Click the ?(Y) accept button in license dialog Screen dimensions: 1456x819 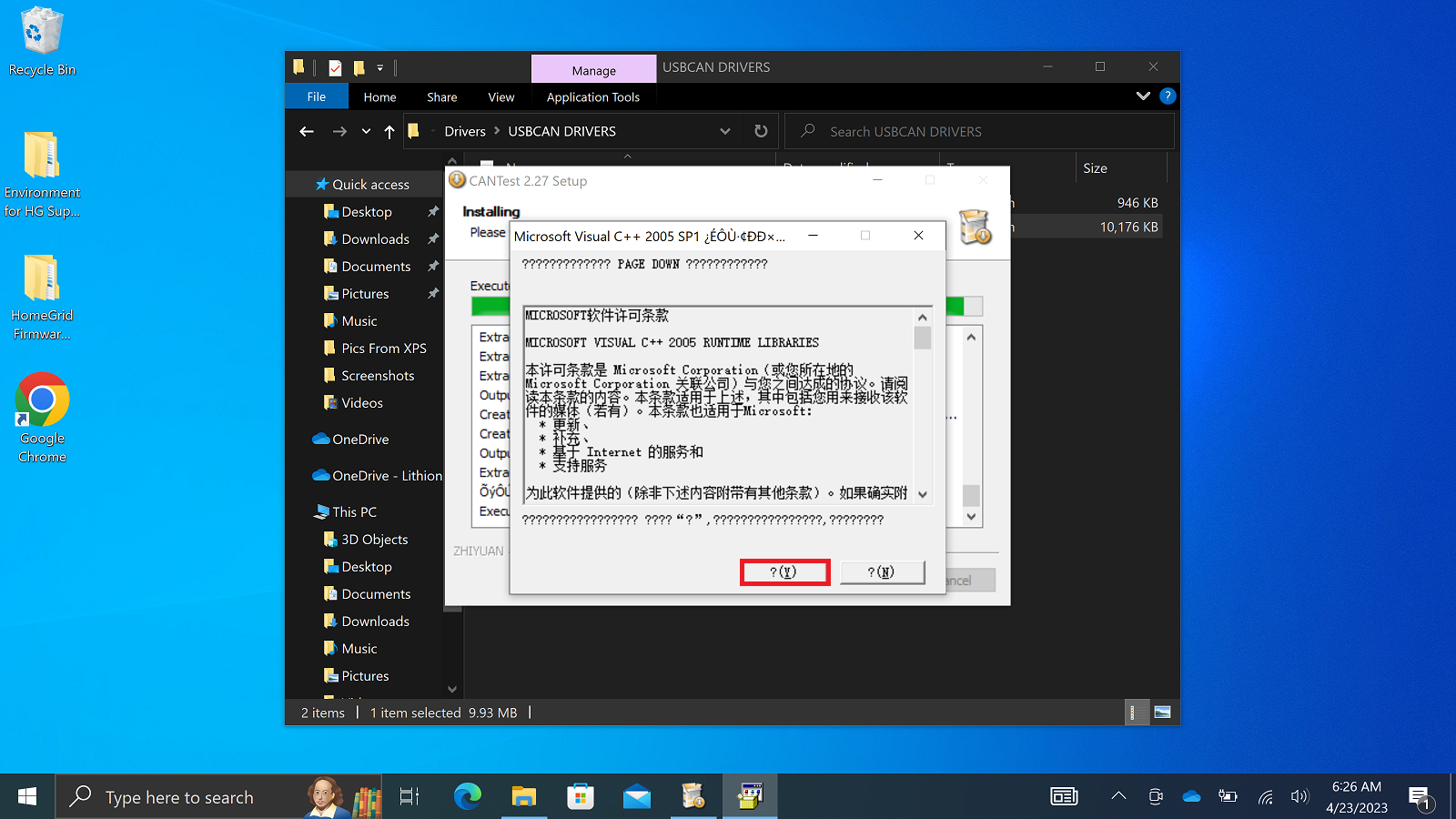click(784, 571)
